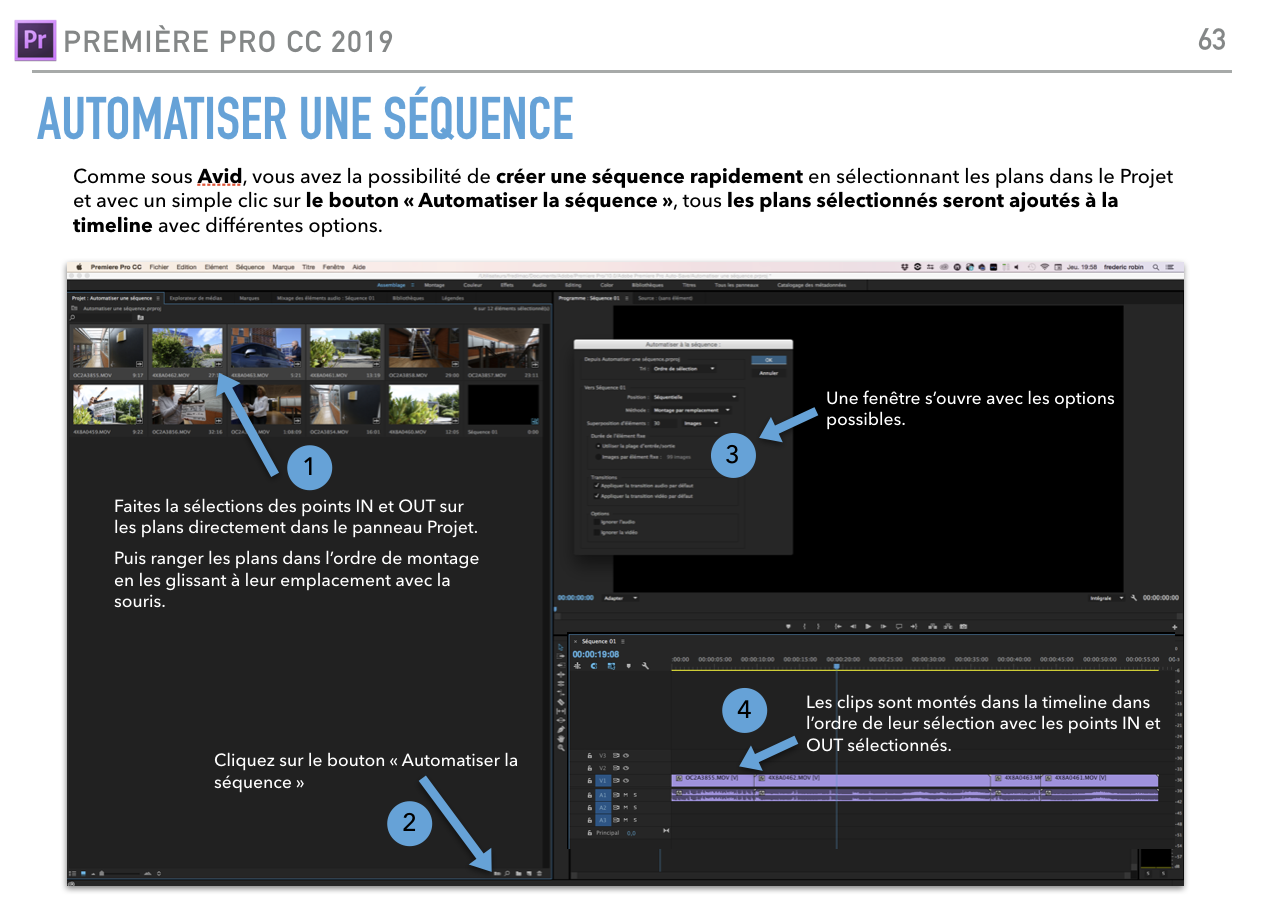
Task: Click the export frame camera icon
Action: (x=963, y=626)
